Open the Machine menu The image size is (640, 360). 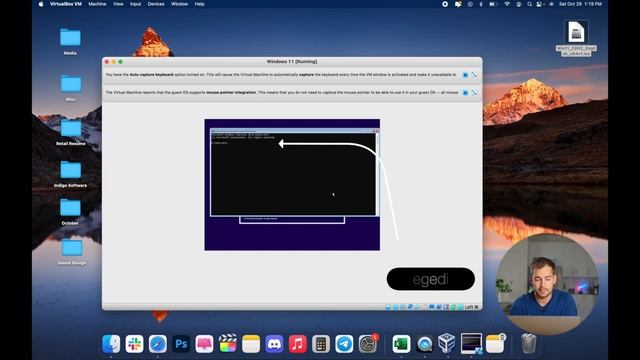click(x=97, y=4)
